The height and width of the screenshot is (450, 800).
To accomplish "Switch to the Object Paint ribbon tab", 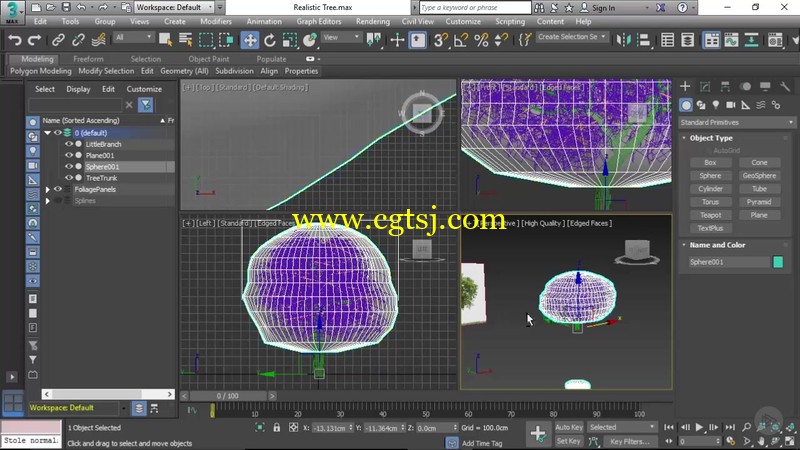I will tap(209, 59).
